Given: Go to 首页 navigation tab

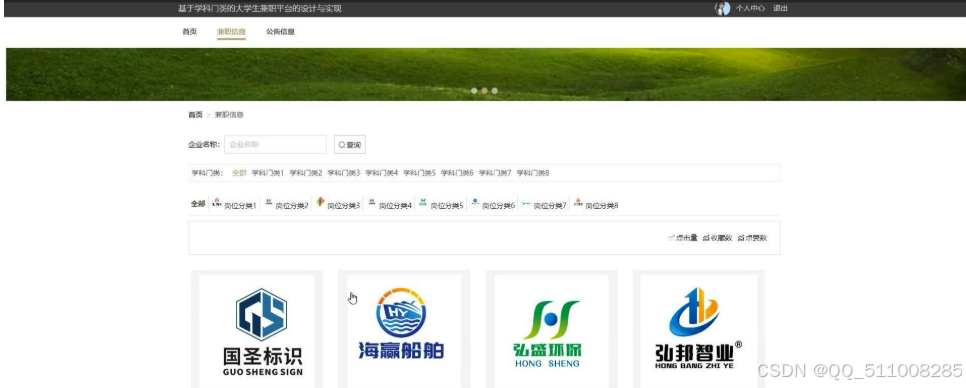Looking at the screenshot, I should tap(189, 31).
